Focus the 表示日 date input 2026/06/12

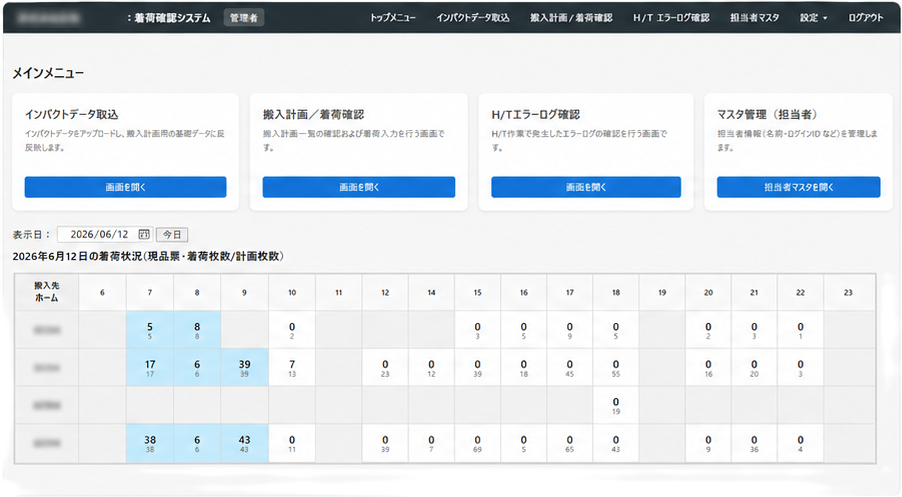click(105, 234)
